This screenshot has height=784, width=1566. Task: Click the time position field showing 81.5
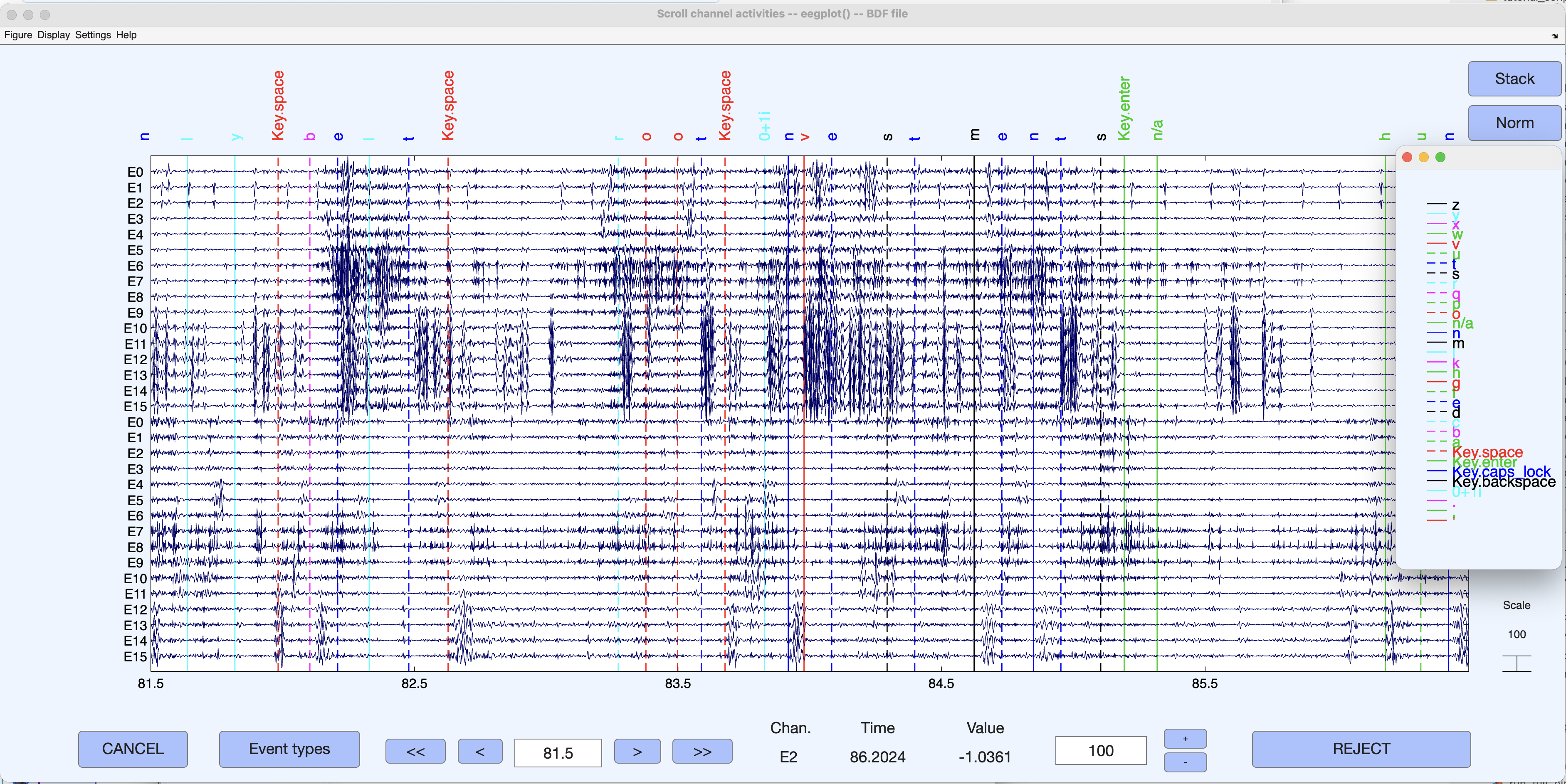tap(558, 753)
